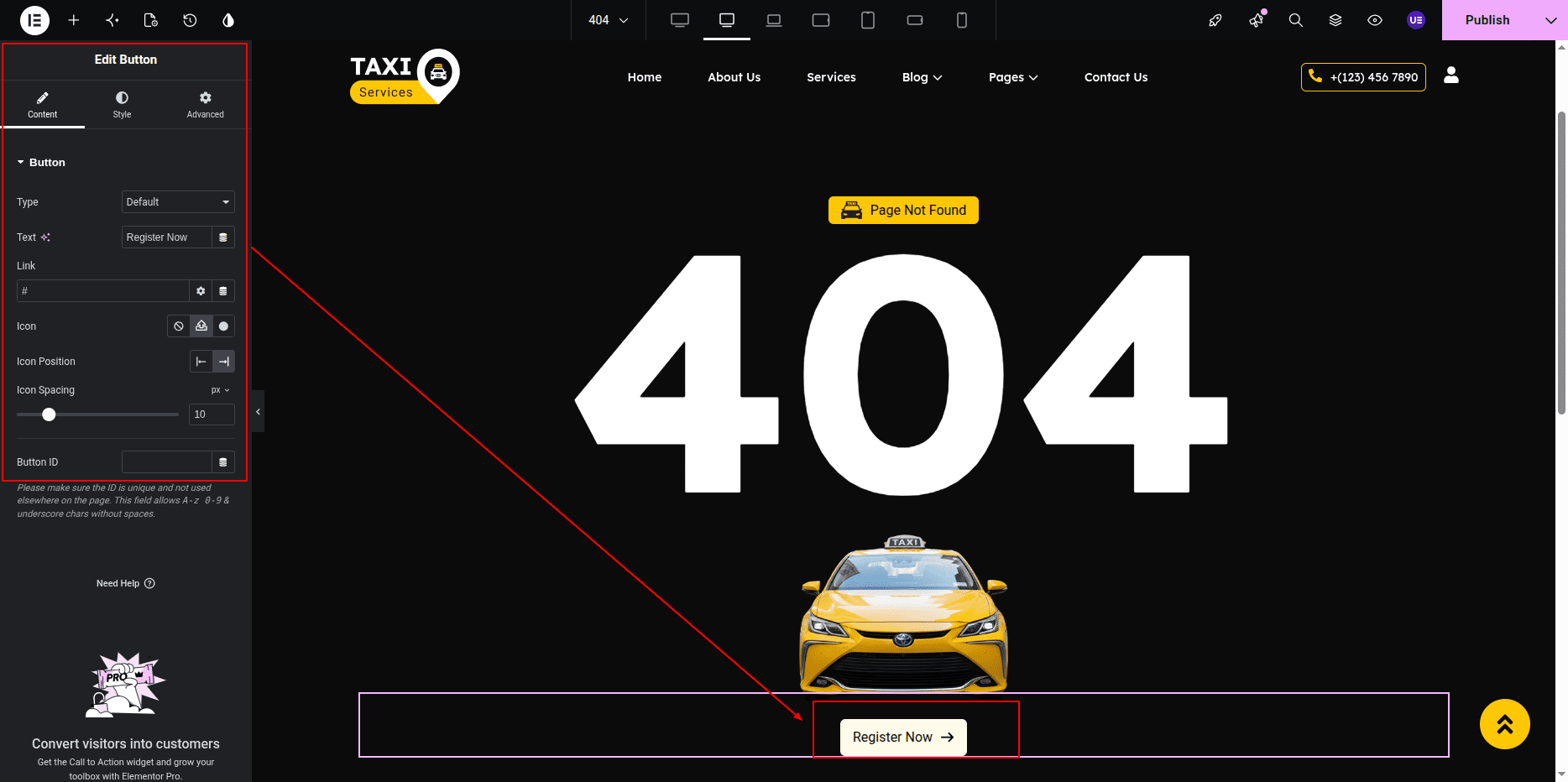The height and width of the screenshot is (782, 1568).
Task: Change Icon Spacing unit px dropdown
Action: 221,390
